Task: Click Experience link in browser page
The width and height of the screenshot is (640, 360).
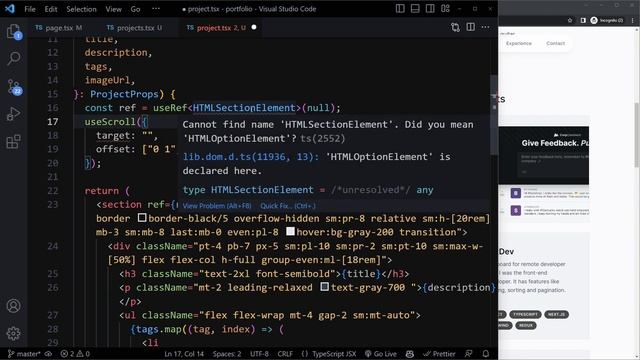Action: pyautogui.click(x=519, y=43)
